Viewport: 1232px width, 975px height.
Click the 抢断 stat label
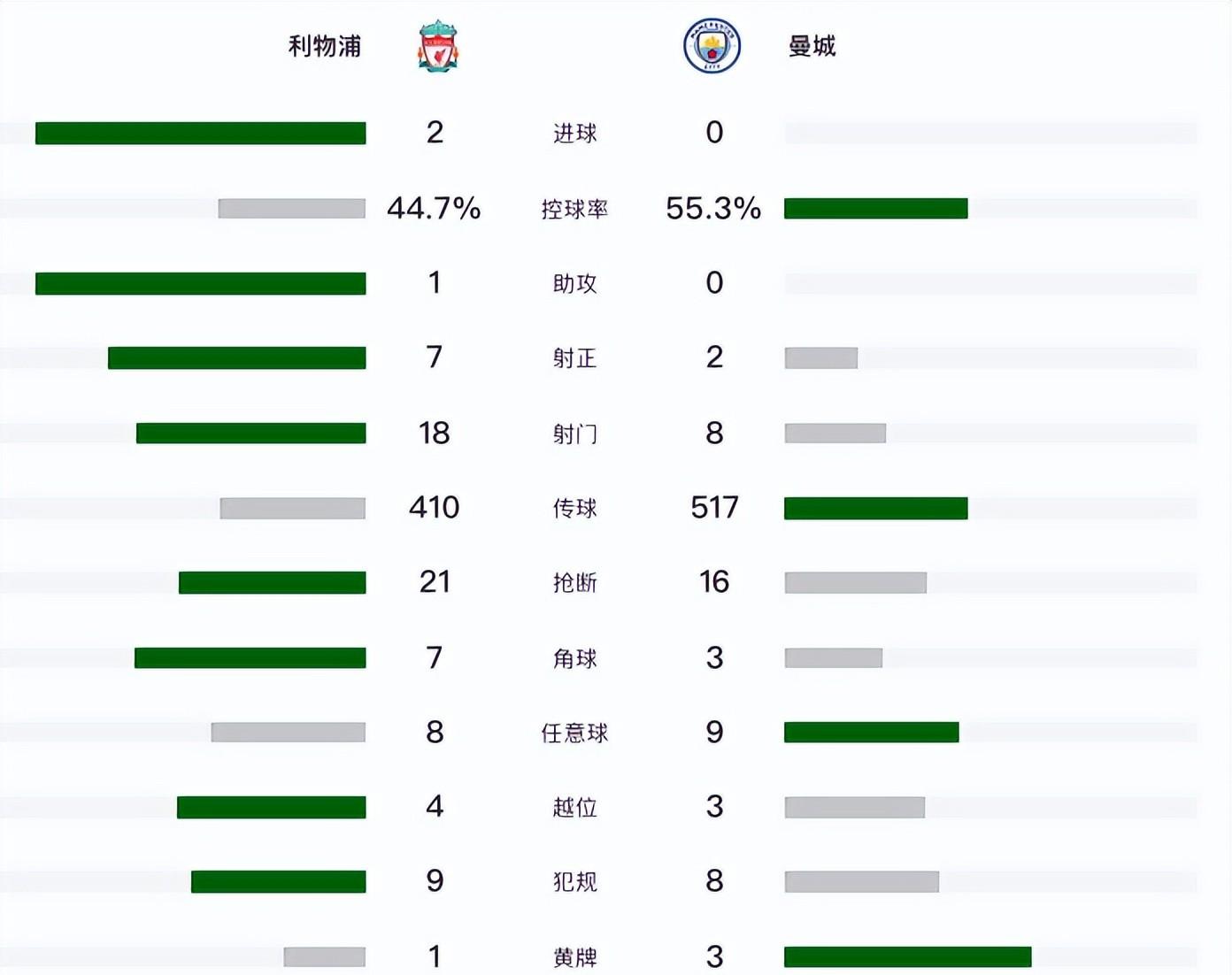(x=574, y=583)
